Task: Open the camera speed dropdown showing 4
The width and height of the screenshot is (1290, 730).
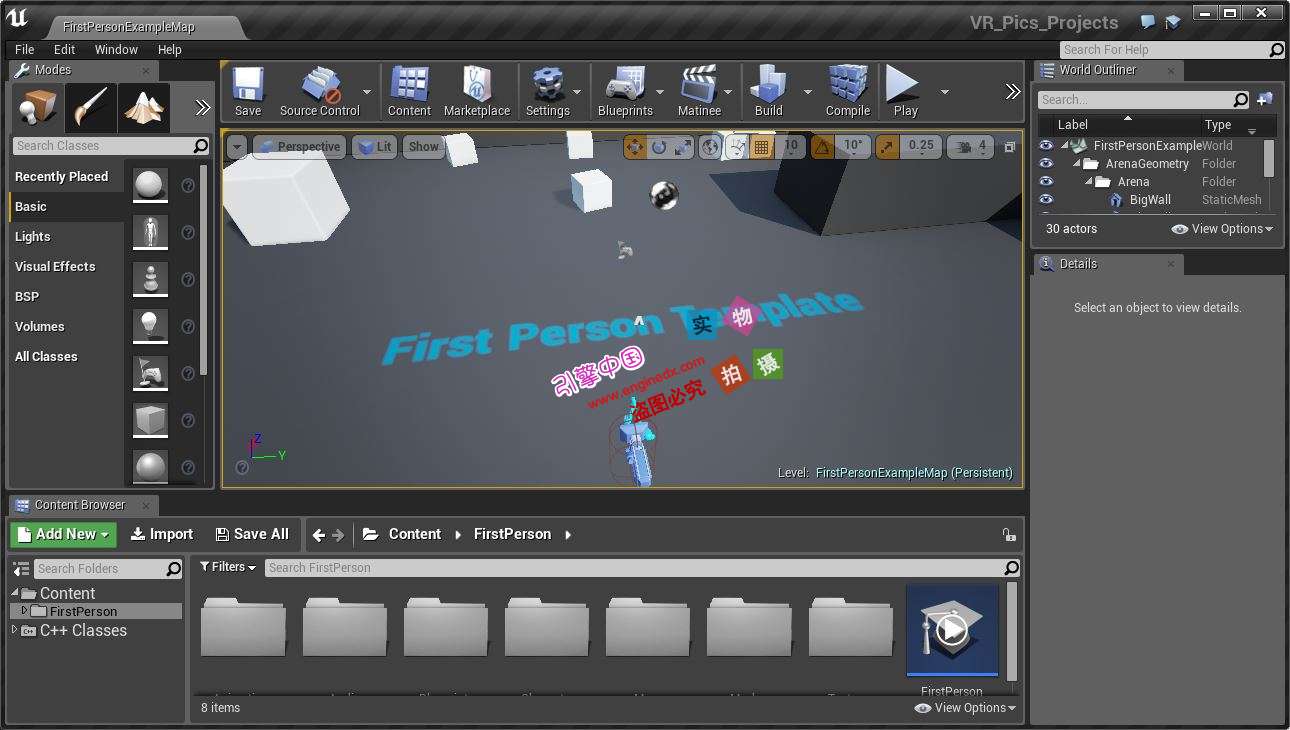Action: coord(970,147)
